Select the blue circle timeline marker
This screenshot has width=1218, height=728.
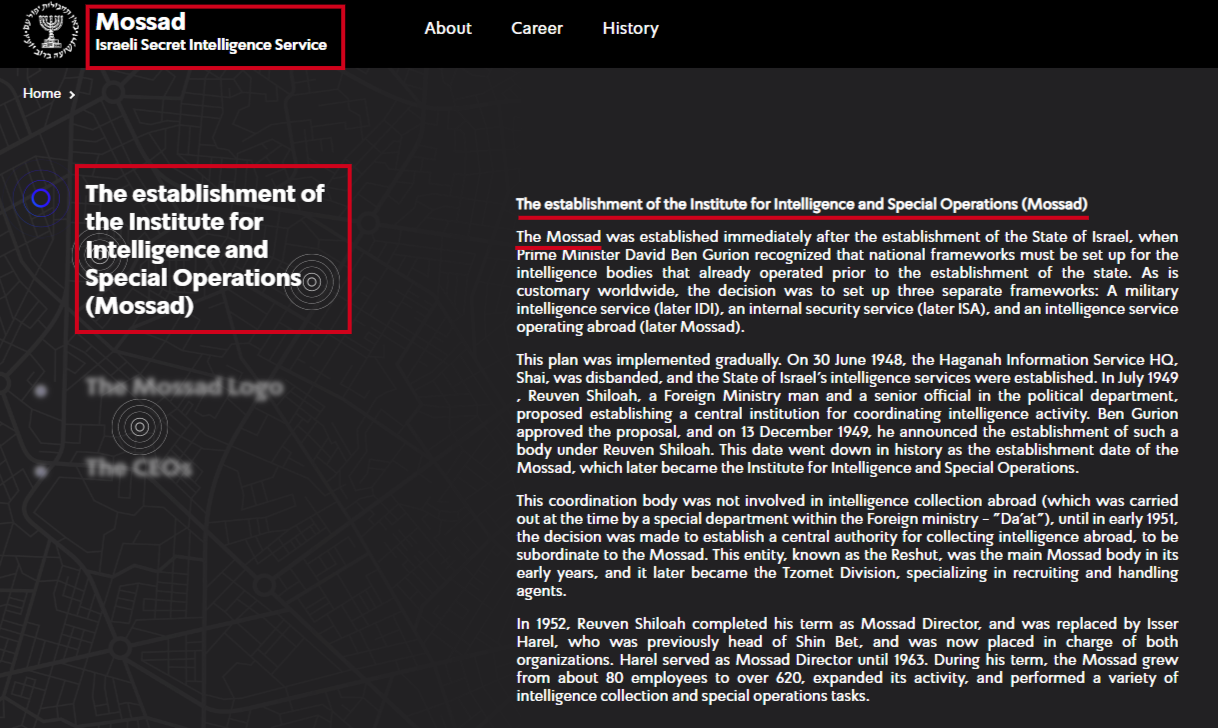[41, 198]
